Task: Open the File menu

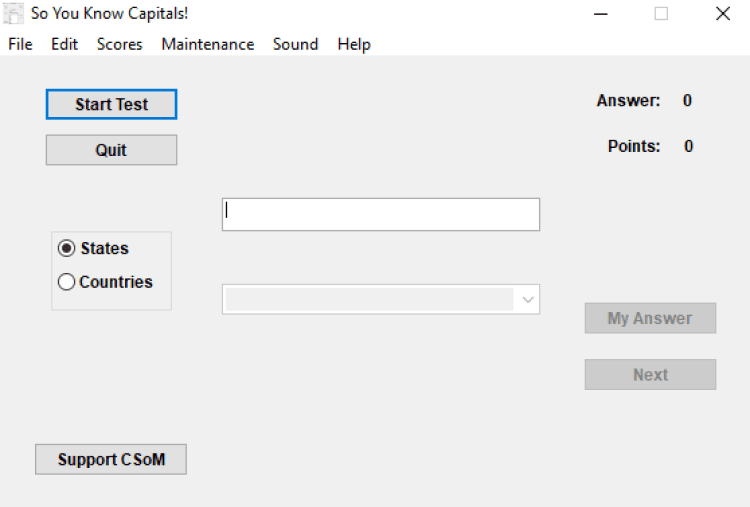Action: (x=20, y=44)
